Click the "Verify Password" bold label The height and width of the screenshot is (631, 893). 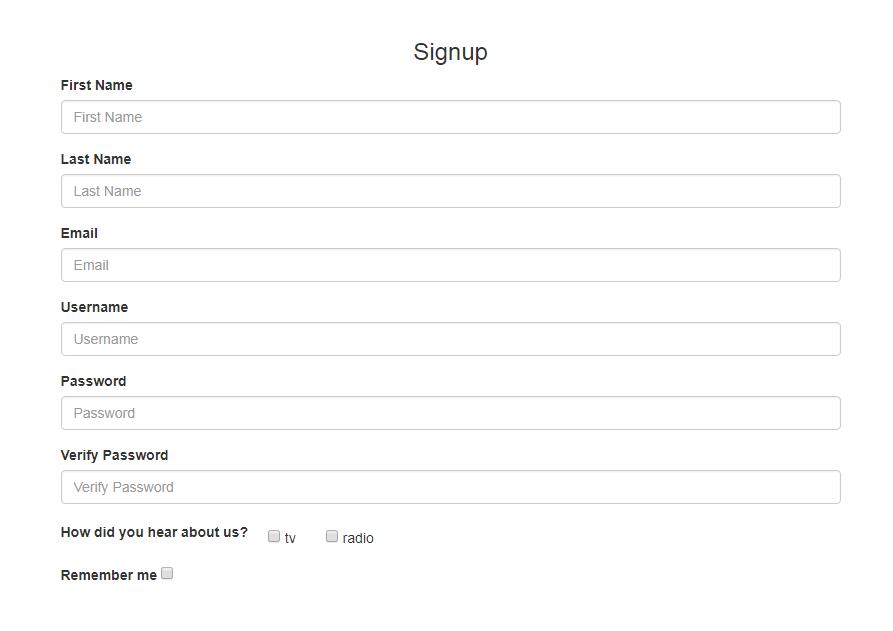pos(114,455)
